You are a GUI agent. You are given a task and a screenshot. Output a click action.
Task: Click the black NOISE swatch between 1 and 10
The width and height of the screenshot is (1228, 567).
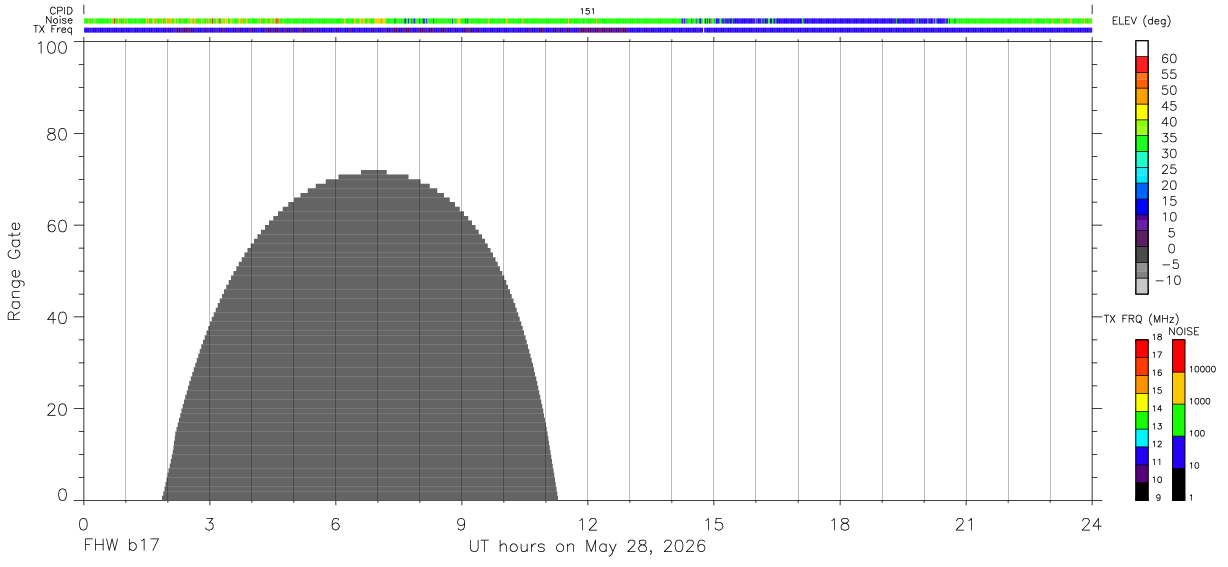pyautogui.click(x=1179, y=484)
